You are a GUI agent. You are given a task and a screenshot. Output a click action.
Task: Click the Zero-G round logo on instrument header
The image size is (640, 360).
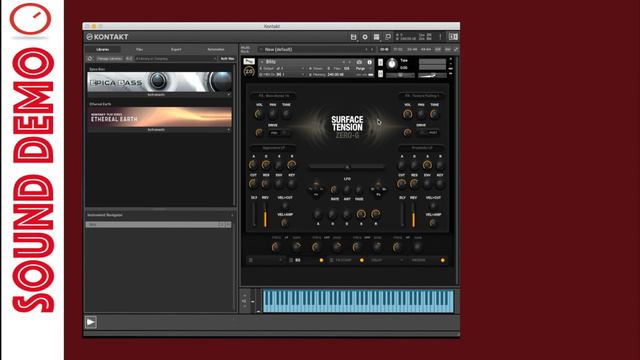[x=249, y=71]
